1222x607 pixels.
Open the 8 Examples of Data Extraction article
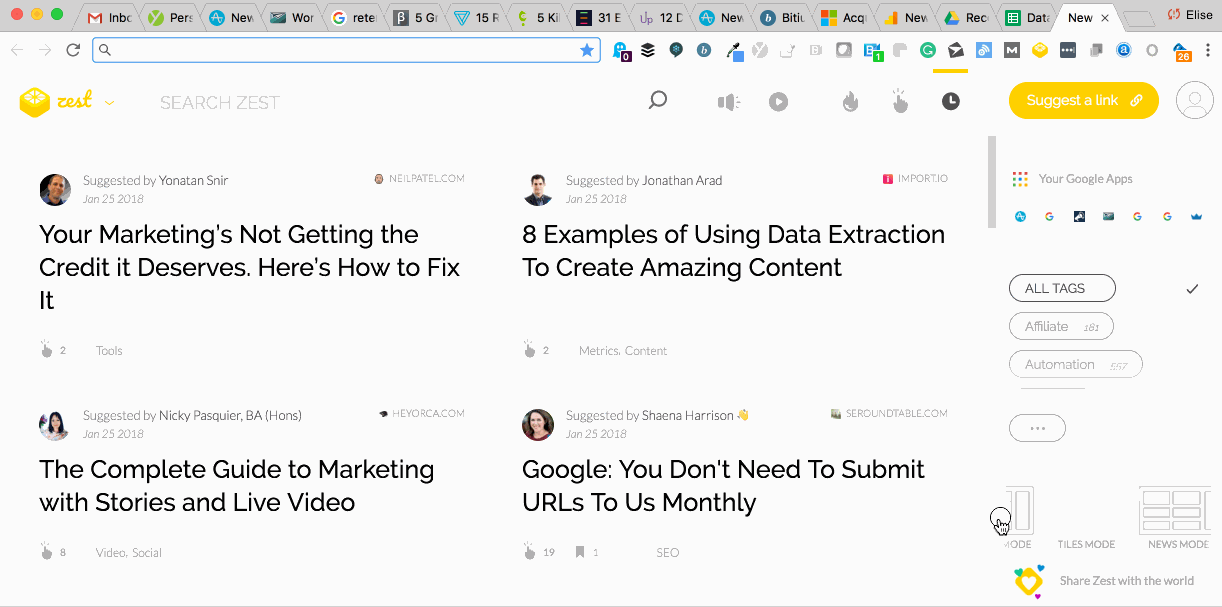click(x=733, y=251)
